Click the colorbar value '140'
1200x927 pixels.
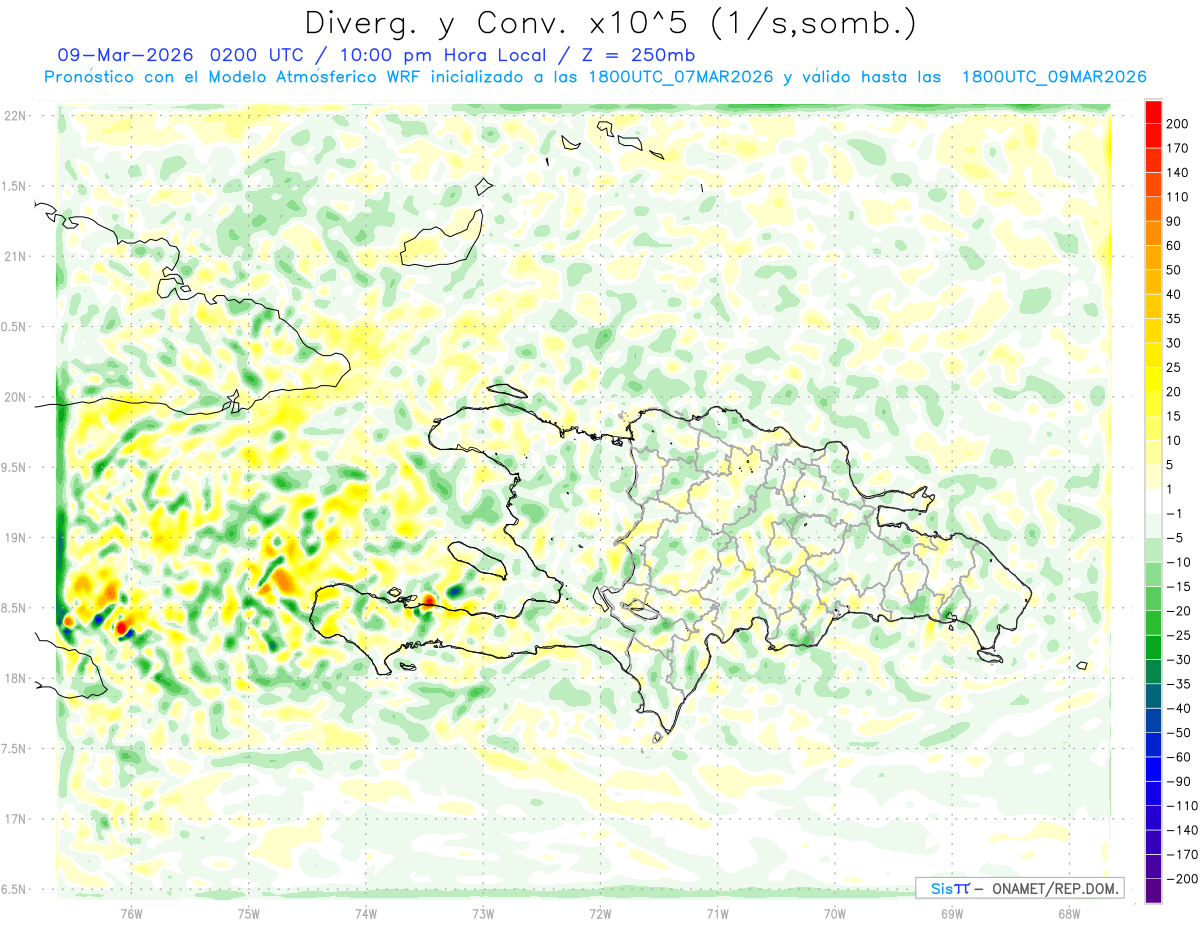tap(1177, 172)
